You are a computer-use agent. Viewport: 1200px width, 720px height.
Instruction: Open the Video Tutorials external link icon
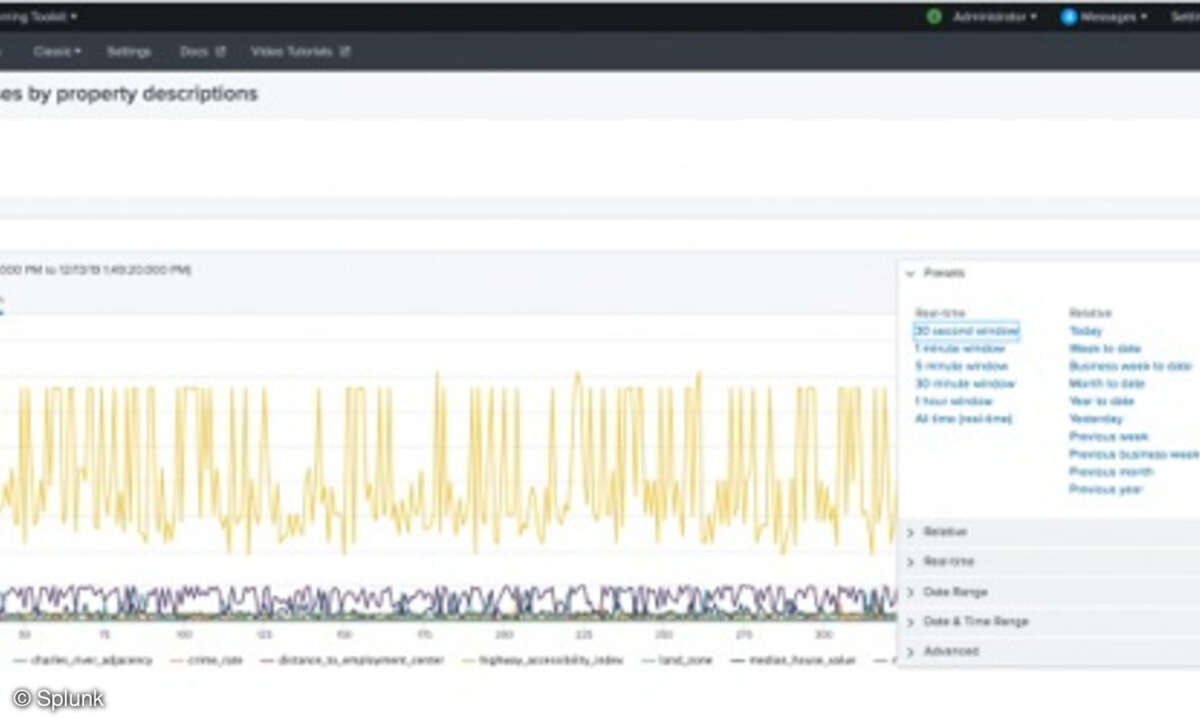click(x=345, y=51)
